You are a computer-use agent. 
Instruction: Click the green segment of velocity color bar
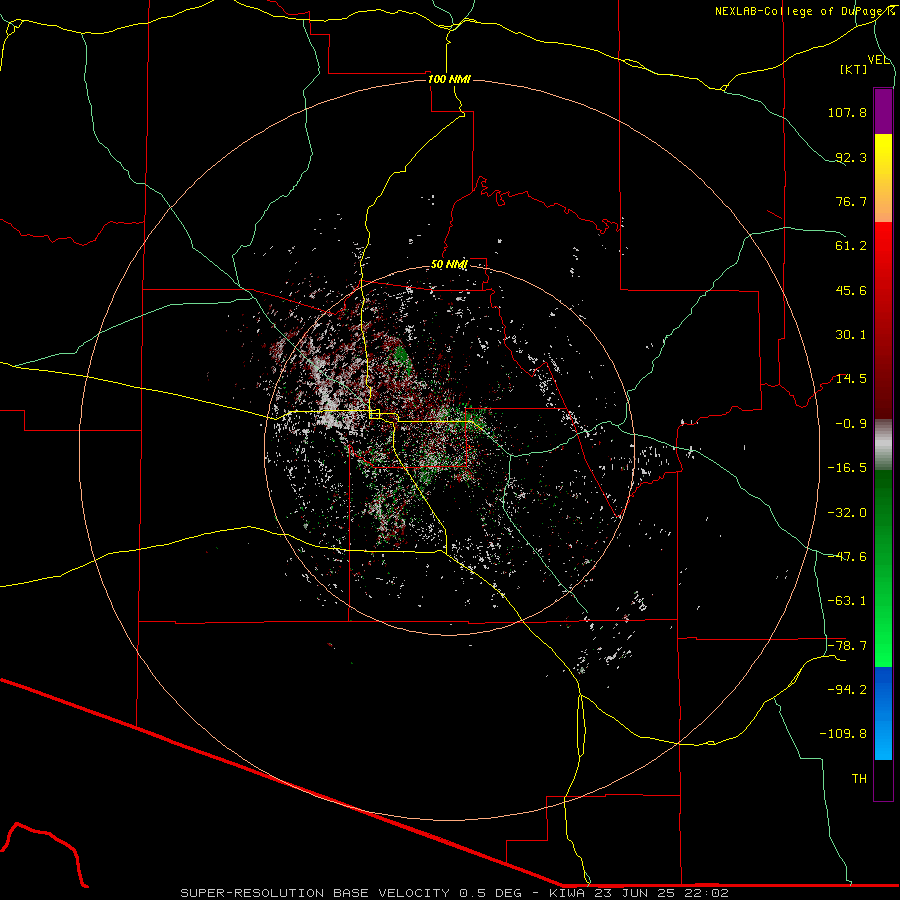tap(883, 568)
